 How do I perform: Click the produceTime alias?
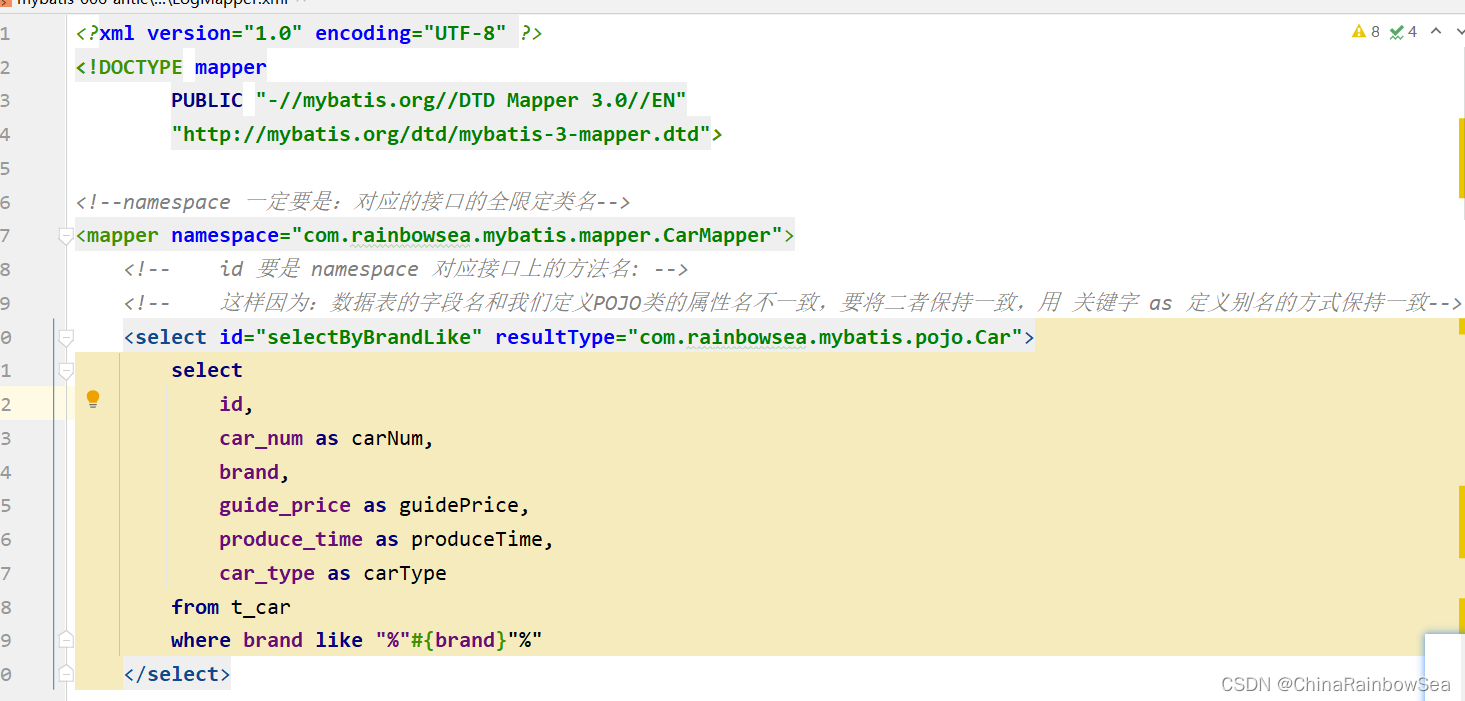tap(477, 539)
